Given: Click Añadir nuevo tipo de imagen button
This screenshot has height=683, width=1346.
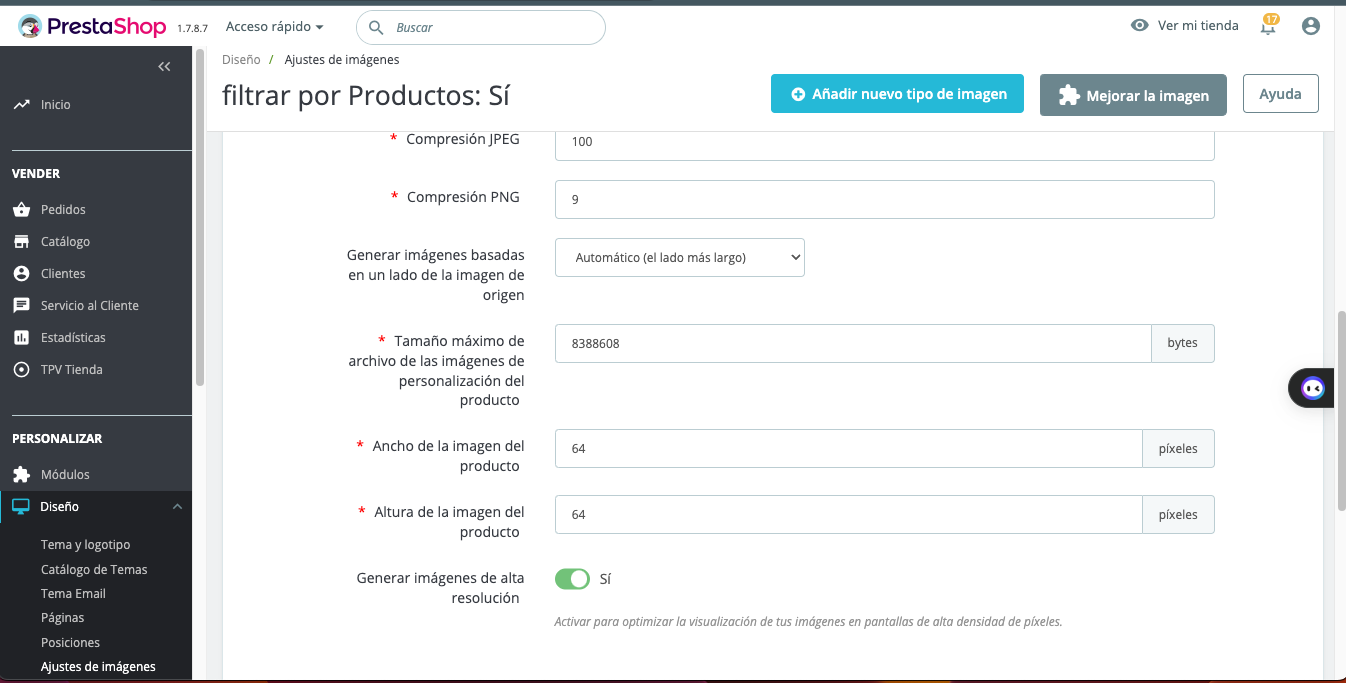Looking at the screenshot, I should [x=897, y=94].
